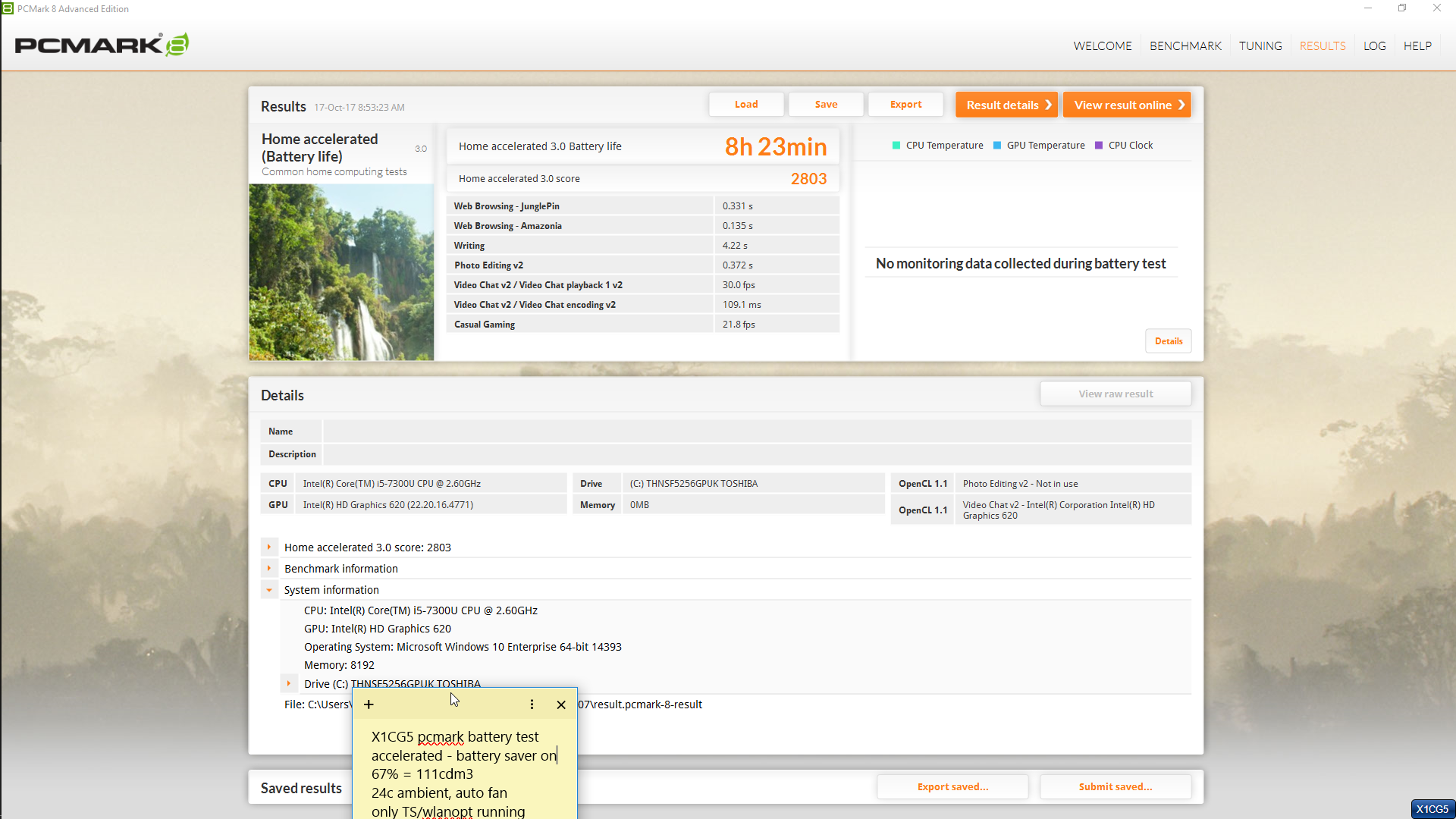Image resolution: width=1456 pixels, height=819 pixels.
Task: Switch to the TUNING tab
Action: pyautogui.click(x=1260, y=46)
